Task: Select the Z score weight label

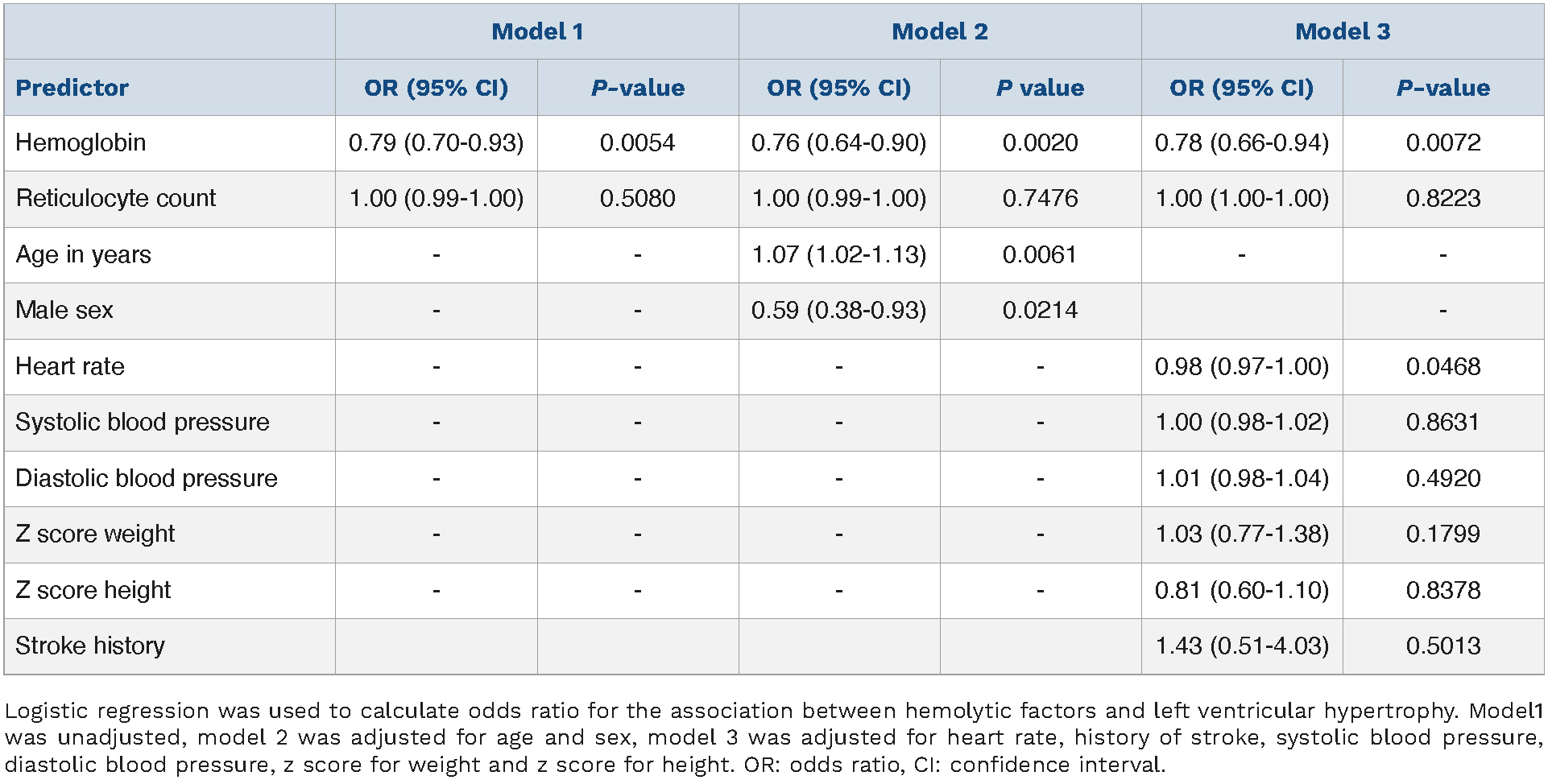Action: pyautogui.click(x=95, y=534)
